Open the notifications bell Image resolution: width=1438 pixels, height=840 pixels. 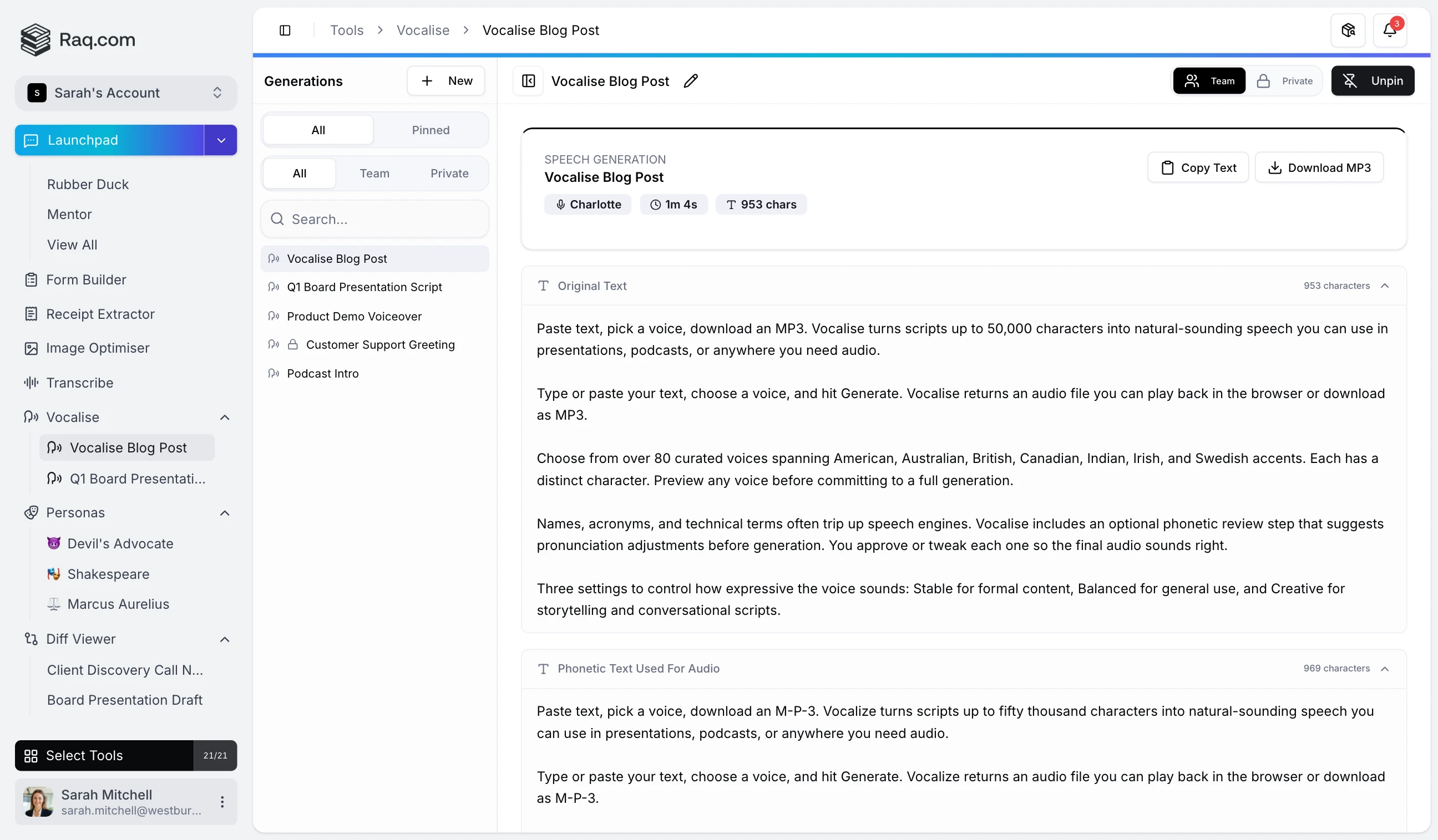(x=1390, y=29)
